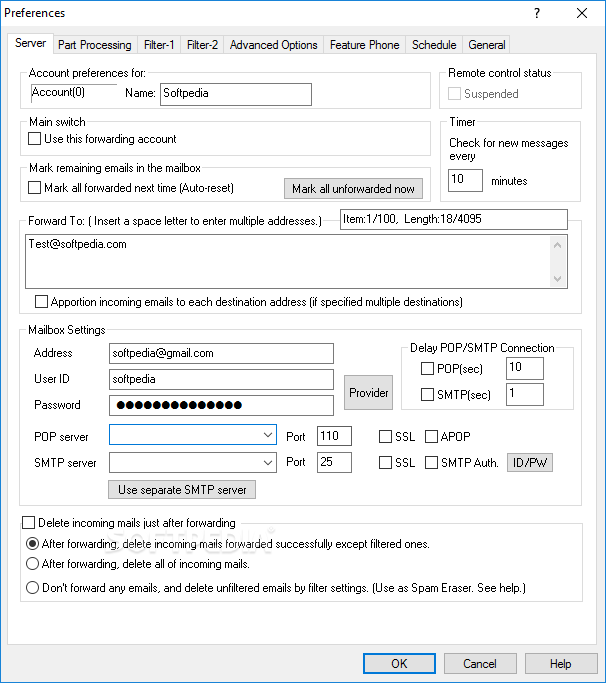This screenshot has height=683, width=606.
Task: Switch to the Part Processing tab
Action: 95,45
